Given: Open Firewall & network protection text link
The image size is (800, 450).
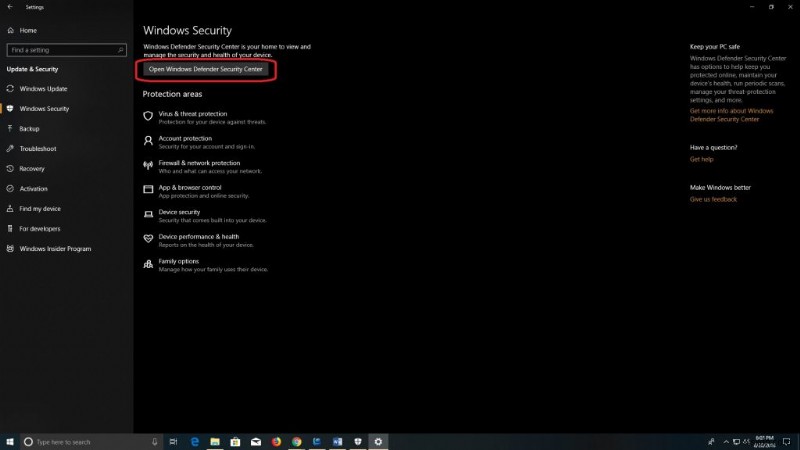Looking at the screenshot, I should [x=199, y=163].
